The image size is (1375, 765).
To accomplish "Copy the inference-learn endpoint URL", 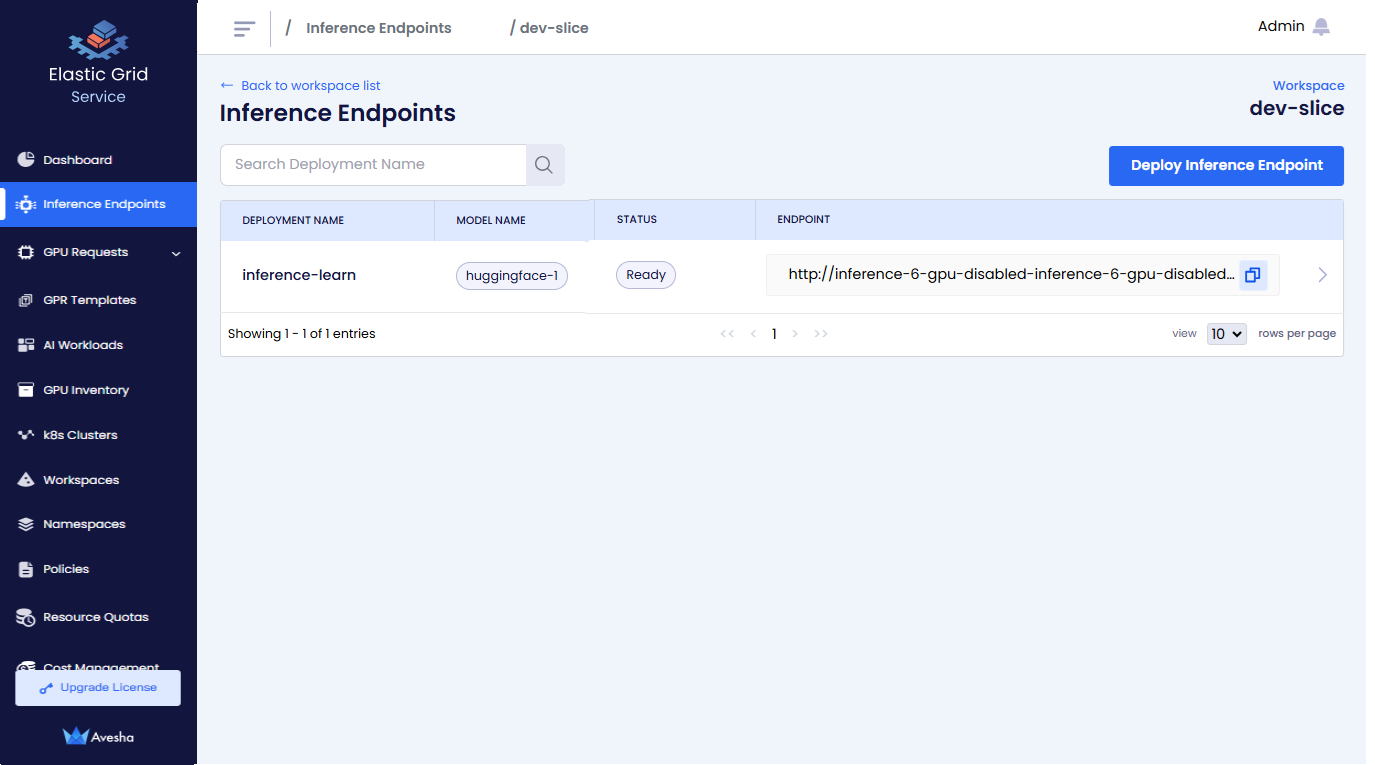I will pyautogui.click(x=1253, y=274).
